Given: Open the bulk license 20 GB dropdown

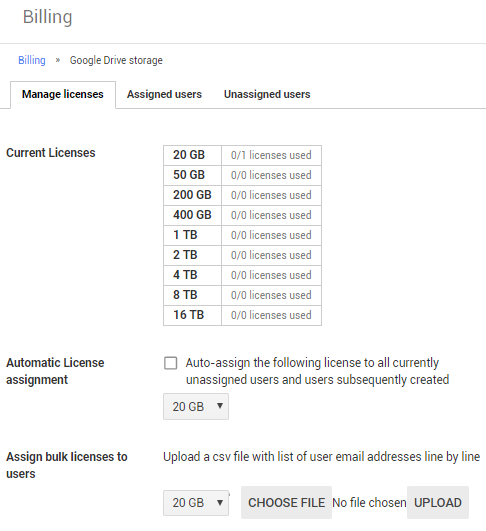Looking at the screenshot, I should point(196,503).
